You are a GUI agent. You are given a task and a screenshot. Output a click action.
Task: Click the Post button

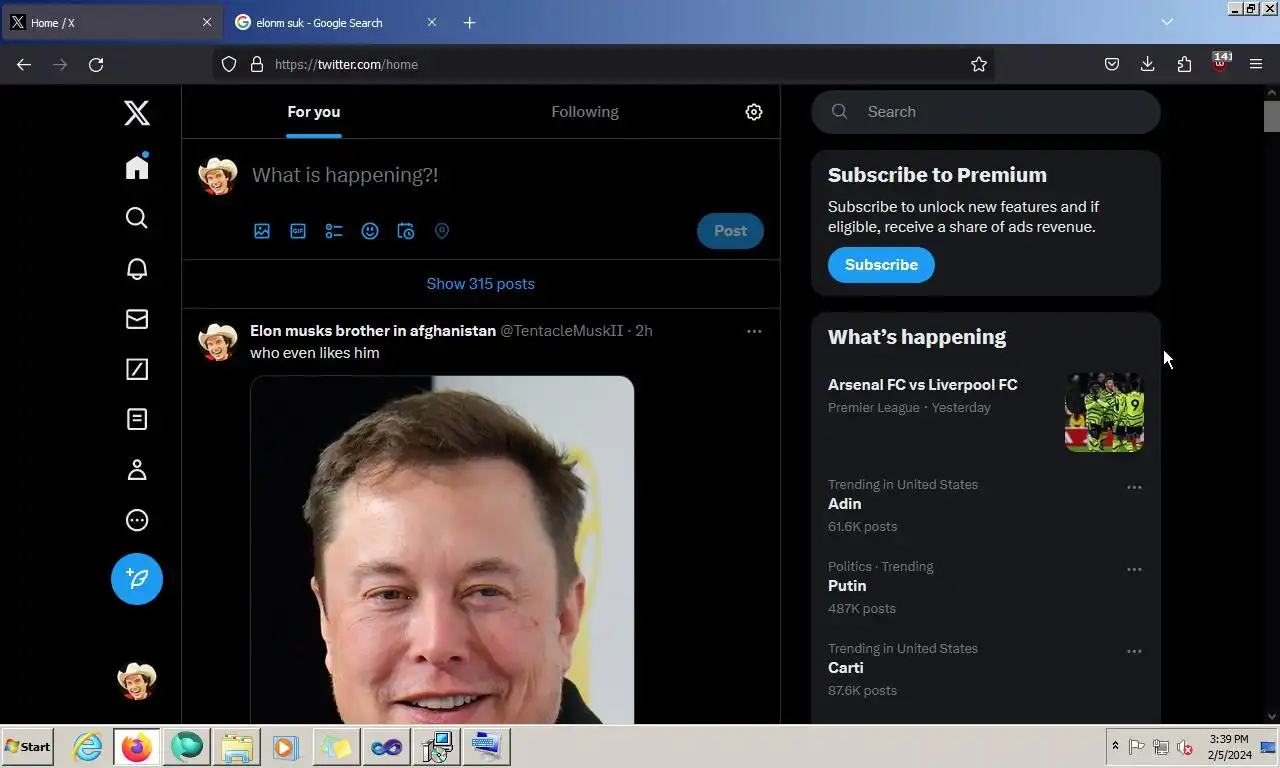click(730, 231)
